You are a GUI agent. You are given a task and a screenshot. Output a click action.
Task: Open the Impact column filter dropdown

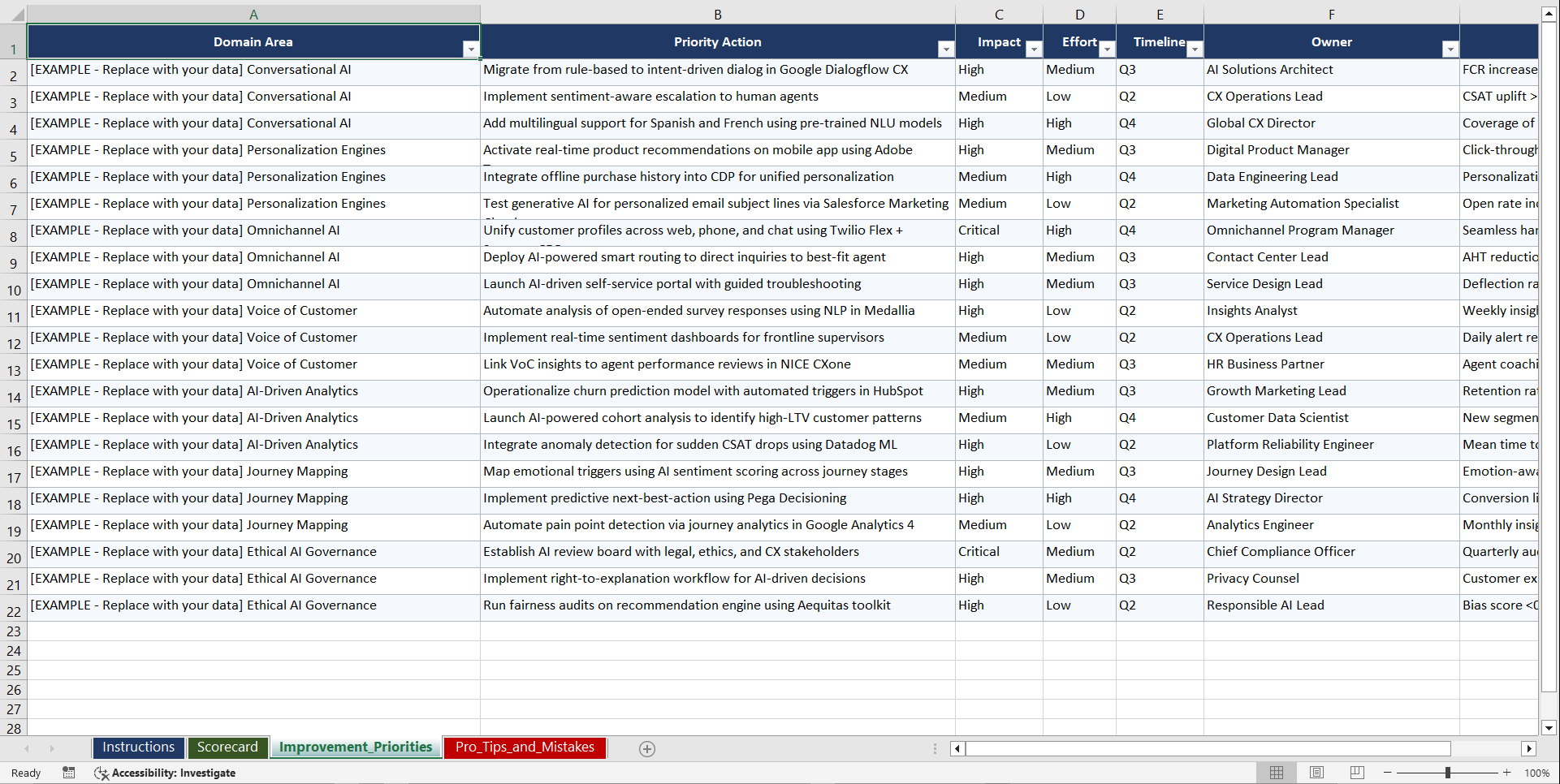[x=1034, y=49]
